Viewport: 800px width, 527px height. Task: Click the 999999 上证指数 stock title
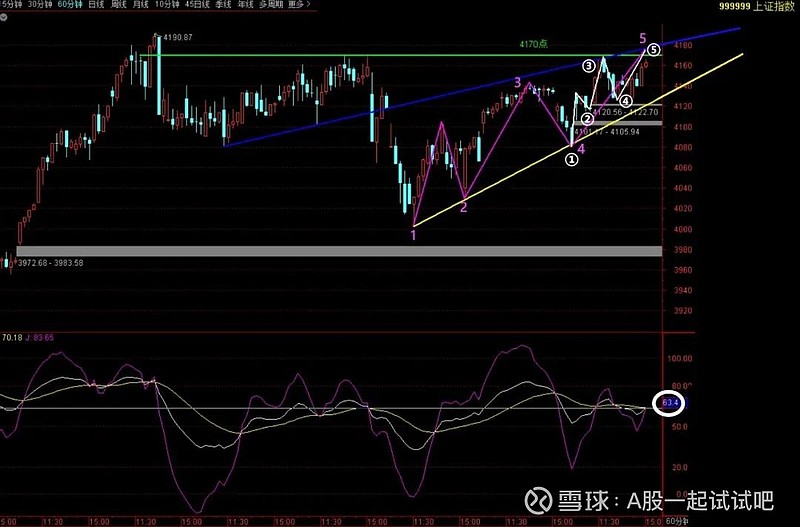757,7
